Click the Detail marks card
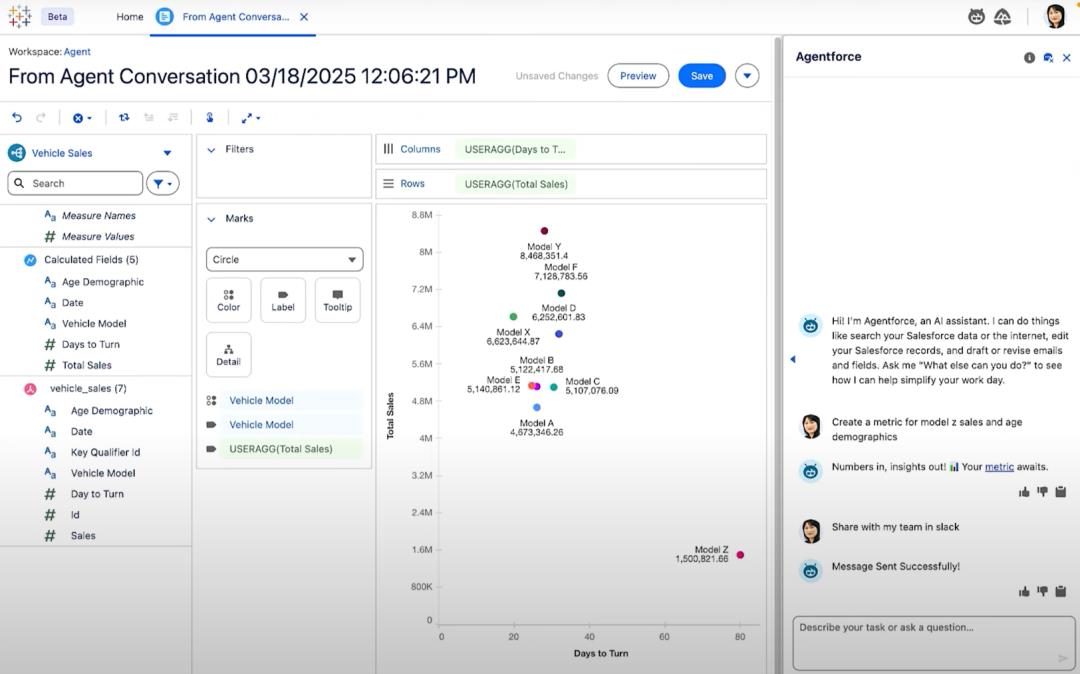Screen dimensions: 1080x674 pos(228,354)
